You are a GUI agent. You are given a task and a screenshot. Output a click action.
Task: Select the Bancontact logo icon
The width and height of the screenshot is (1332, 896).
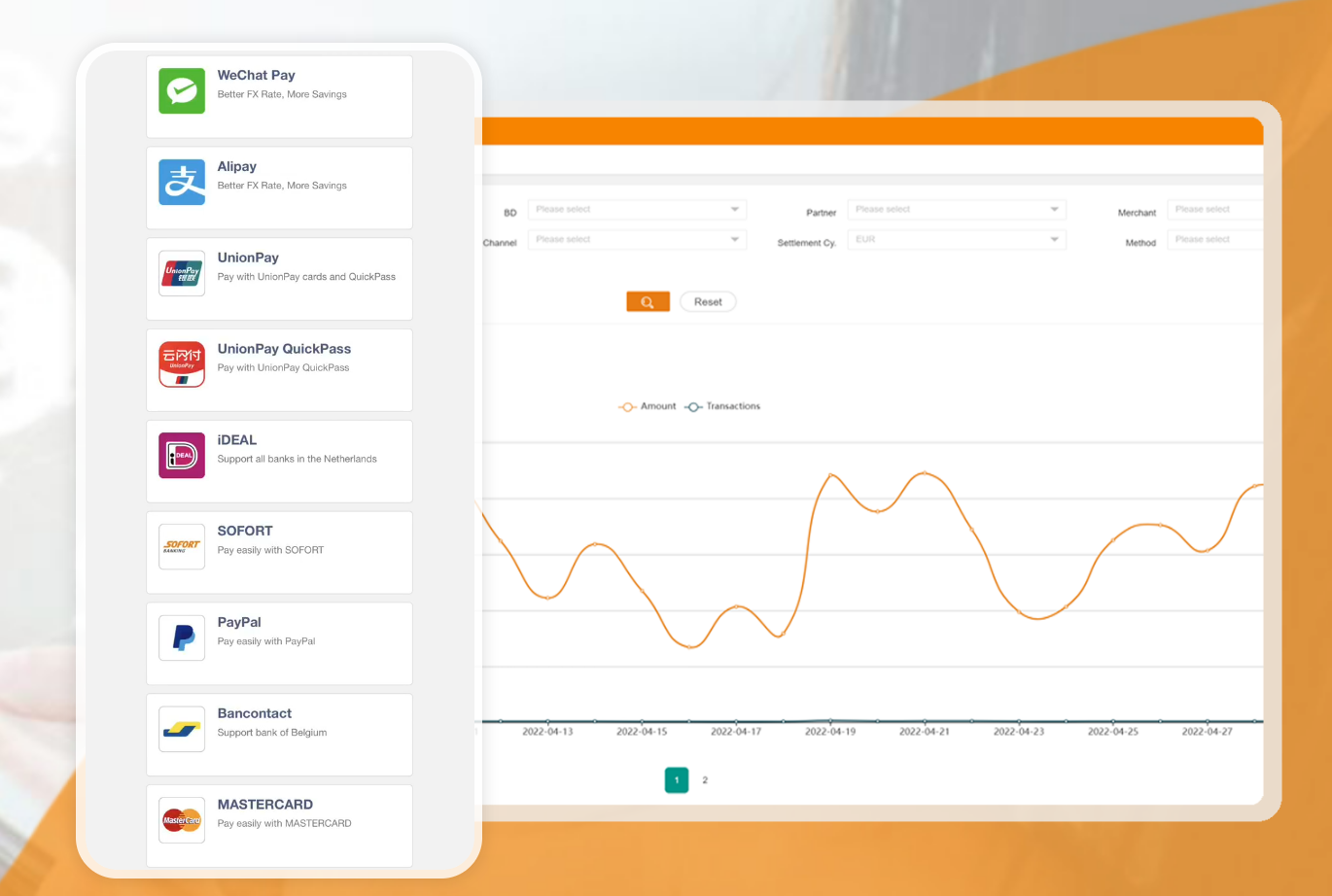182,729
